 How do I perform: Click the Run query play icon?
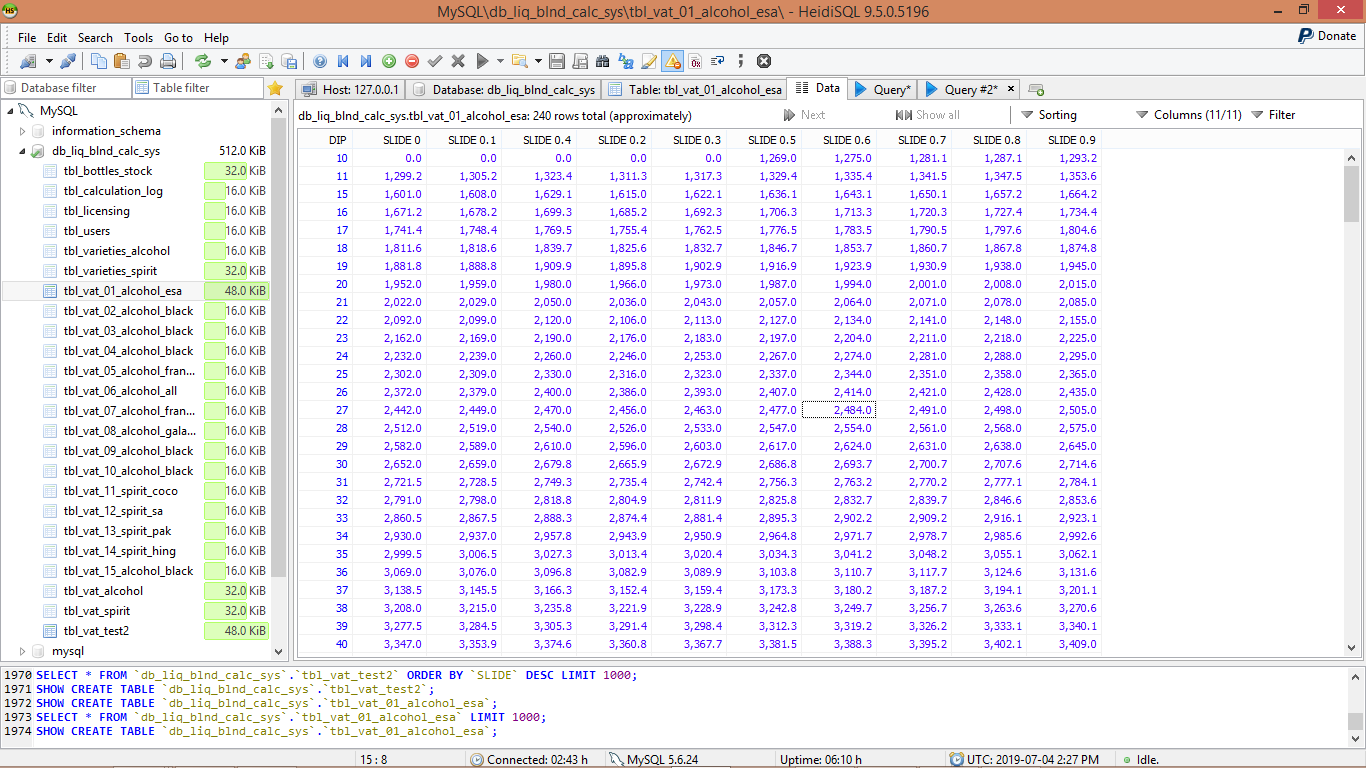coord(482,61)
